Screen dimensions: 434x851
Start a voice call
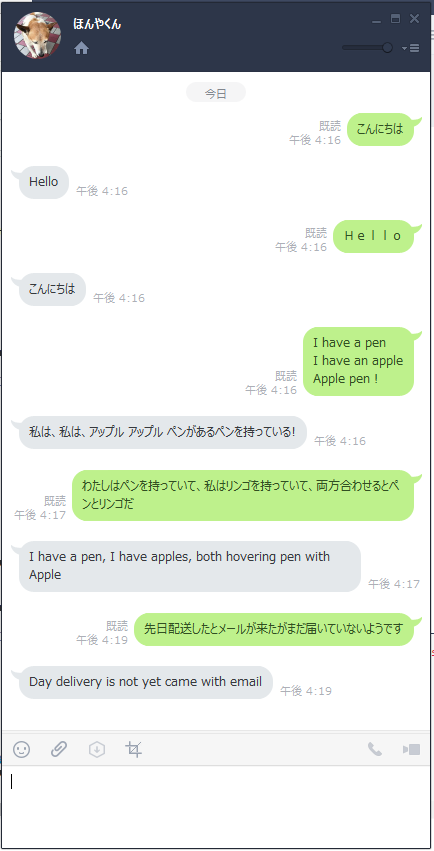pos(374,750)
